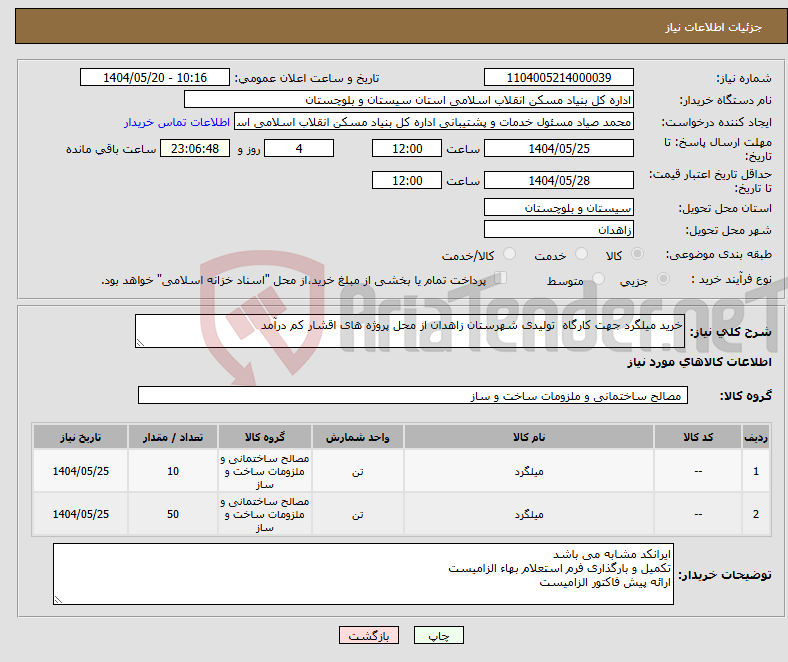Click the description area resize handle
This screenshot has height=662, width=788.
tap(140, 343)
